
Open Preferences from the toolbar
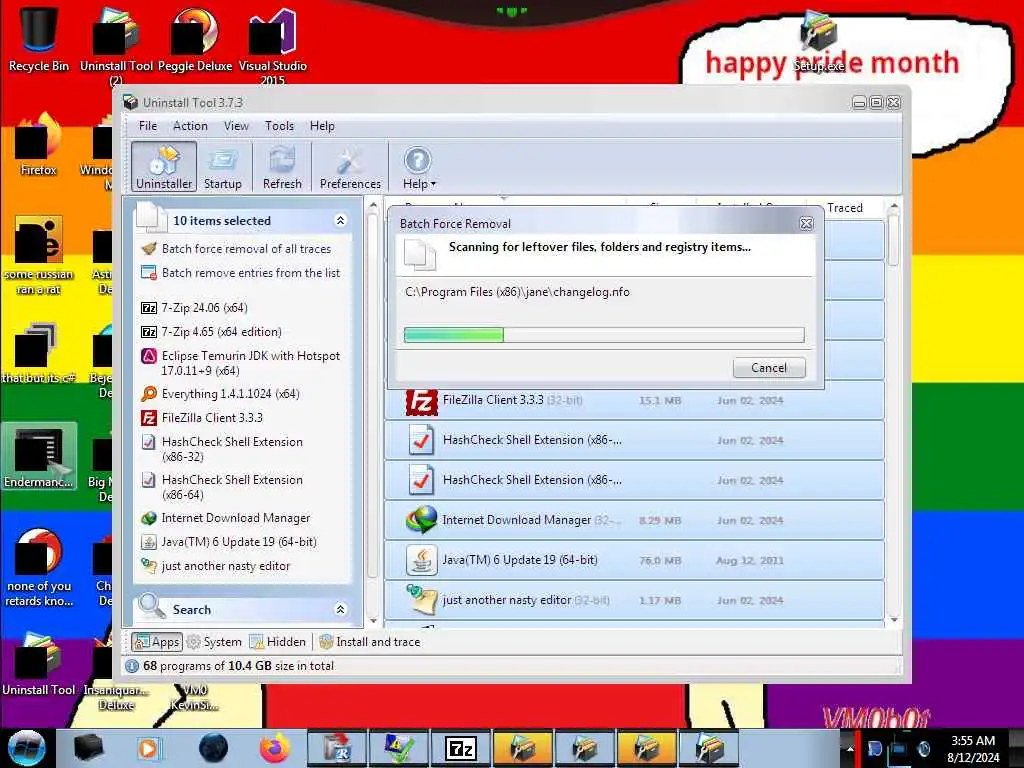[x=350, y=166]
